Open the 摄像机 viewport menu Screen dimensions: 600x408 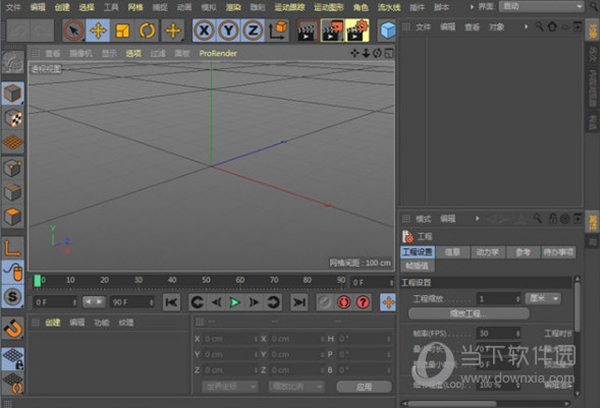(81, 53)
